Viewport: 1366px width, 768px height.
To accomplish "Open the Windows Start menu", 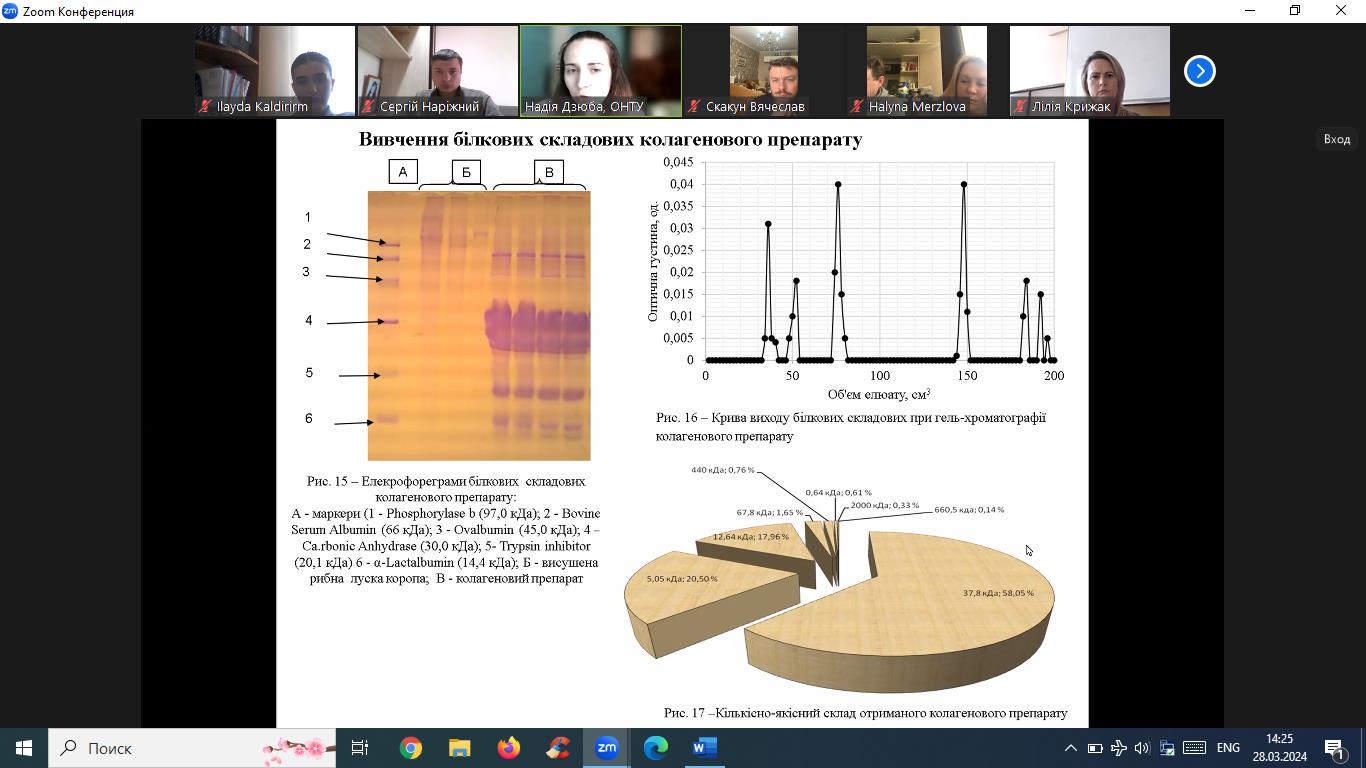I will click(24, 748).
